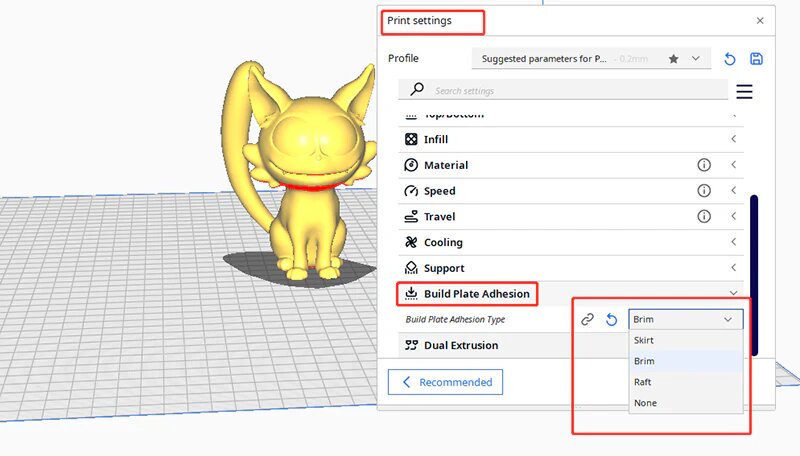Screen dimensions: 800x456
Task: Click the Infill category label
Action: tap(436, 139)
